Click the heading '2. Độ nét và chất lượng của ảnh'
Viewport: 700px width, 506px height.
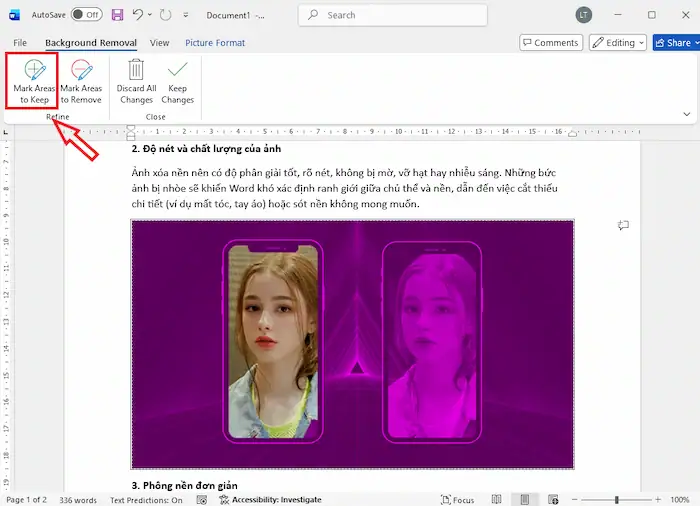coord(206,149)
